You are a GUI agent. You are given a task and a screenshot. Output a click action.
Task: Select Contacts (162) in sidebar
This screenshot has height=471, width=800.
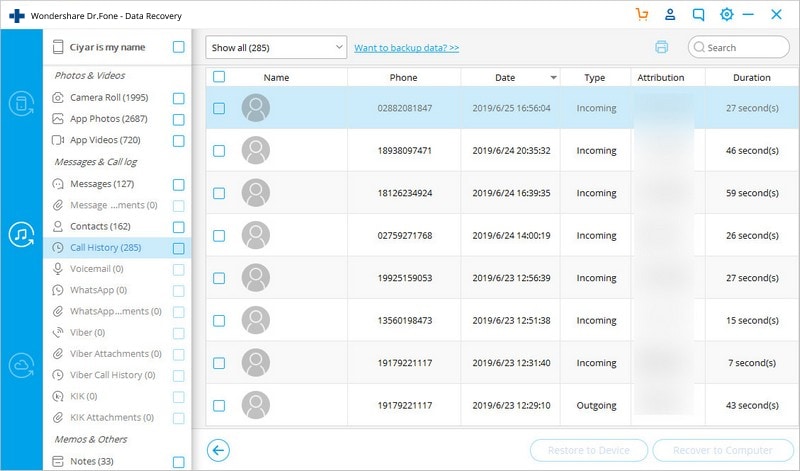point(101,226)
